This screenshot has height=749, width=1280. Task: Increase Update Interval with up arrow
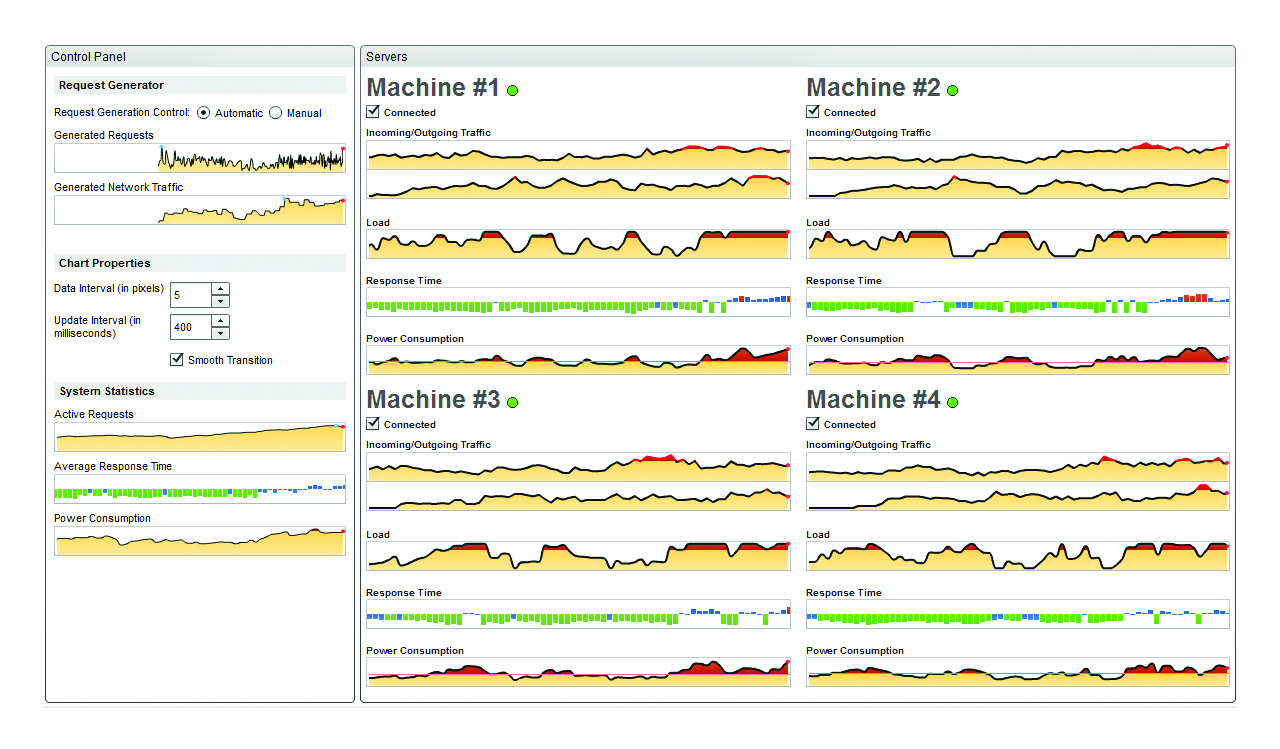point(221,321)
